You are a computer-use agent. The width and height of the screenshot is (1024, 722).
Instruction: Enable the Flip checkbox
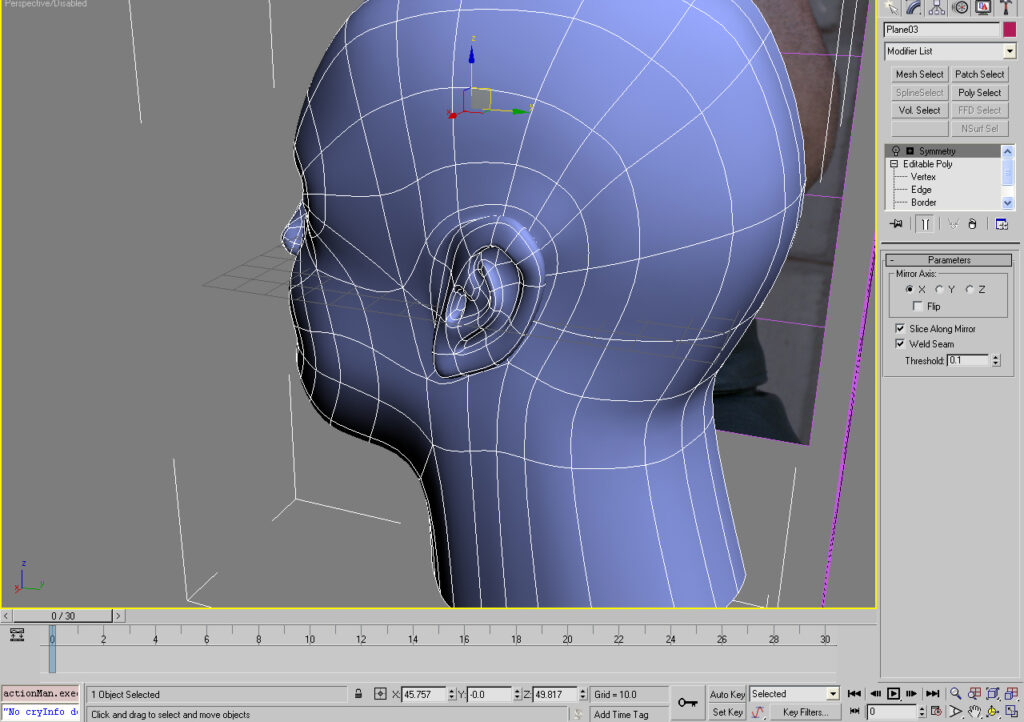pyautogui.click(x=918, y=306)
